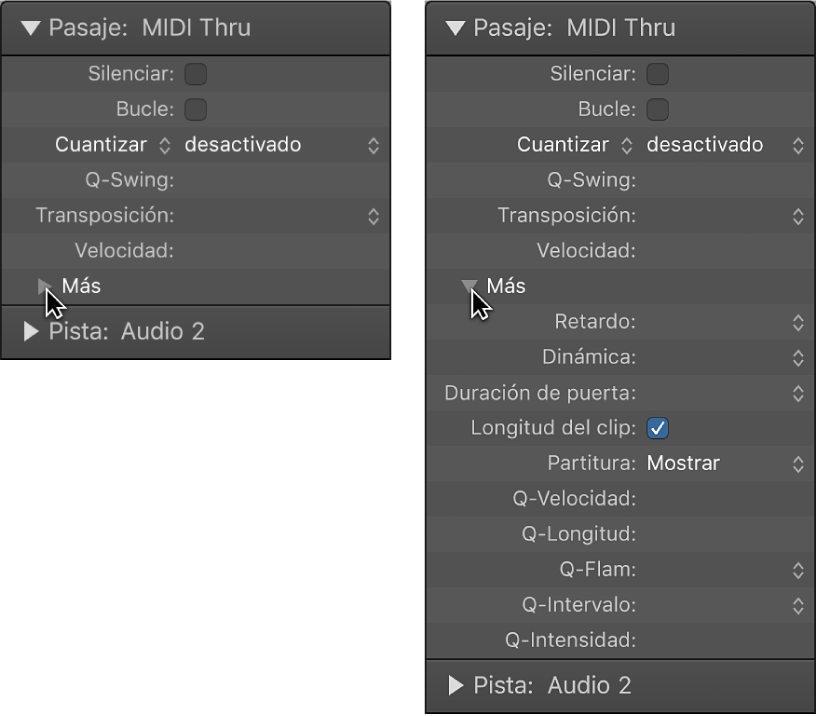This screenshot has height=716, width=817.
Task: Open the Q-Intervalo pop-up menu
Action: coord(798,605)
